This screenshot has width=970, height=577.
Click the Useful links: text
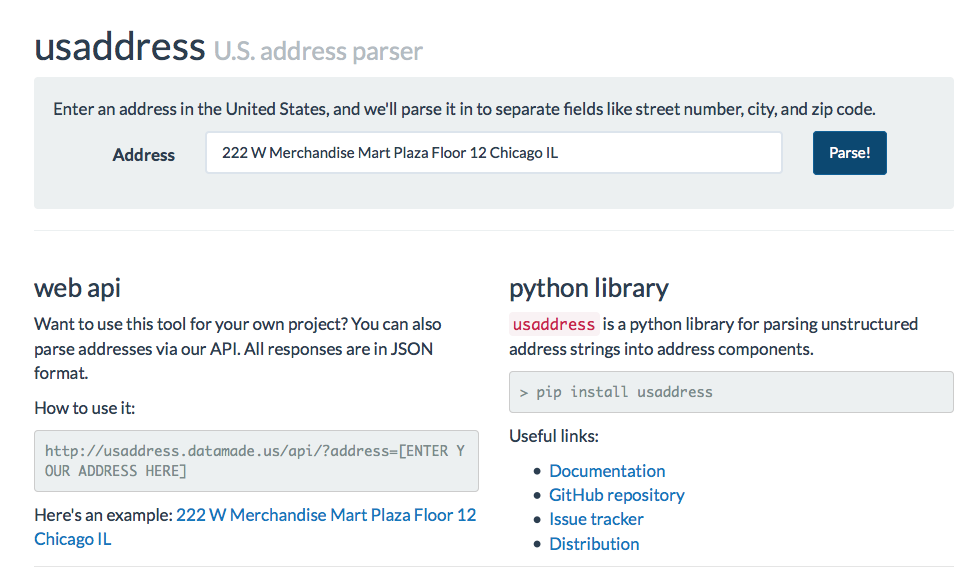coord(554,436)
